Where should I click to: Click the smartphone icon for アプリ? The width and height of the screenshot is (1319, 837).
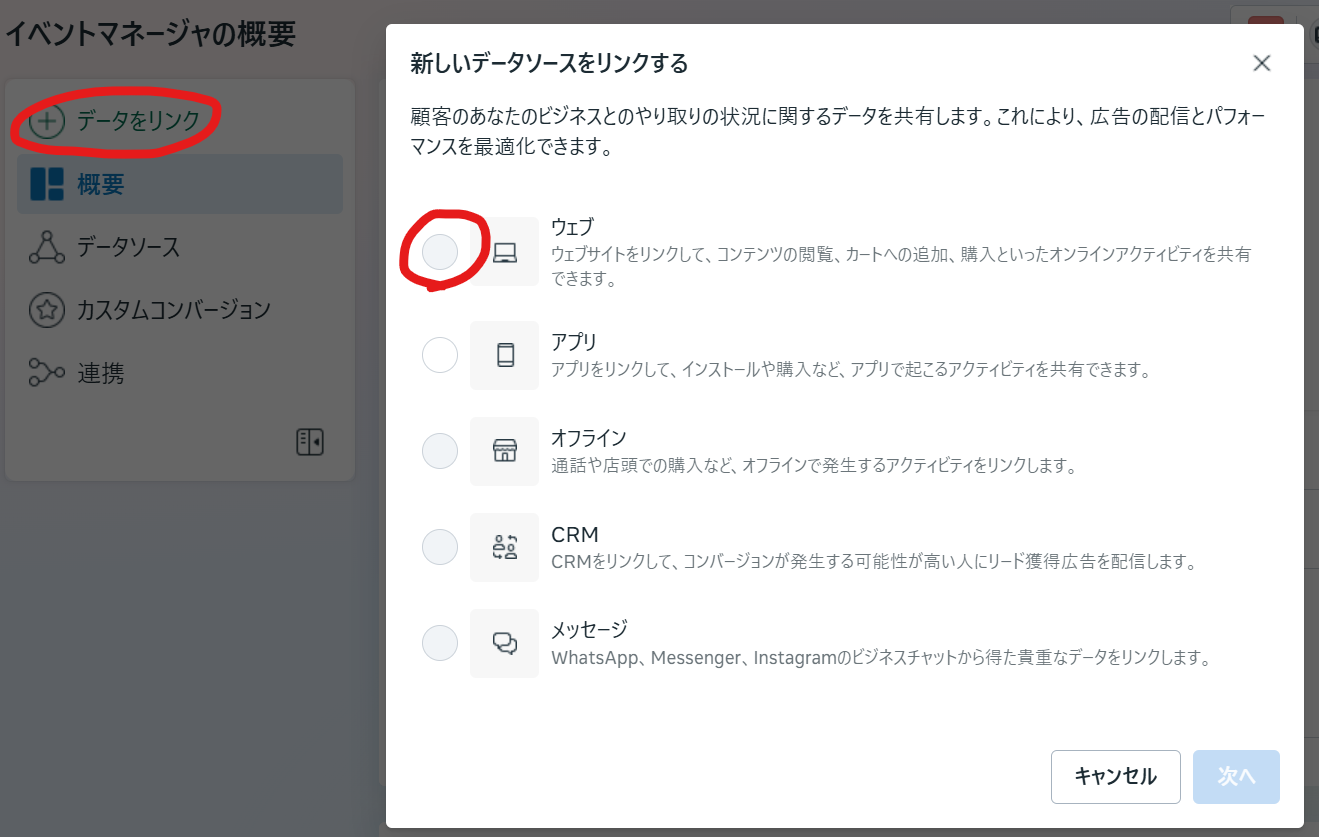click(x=505, y=355)
